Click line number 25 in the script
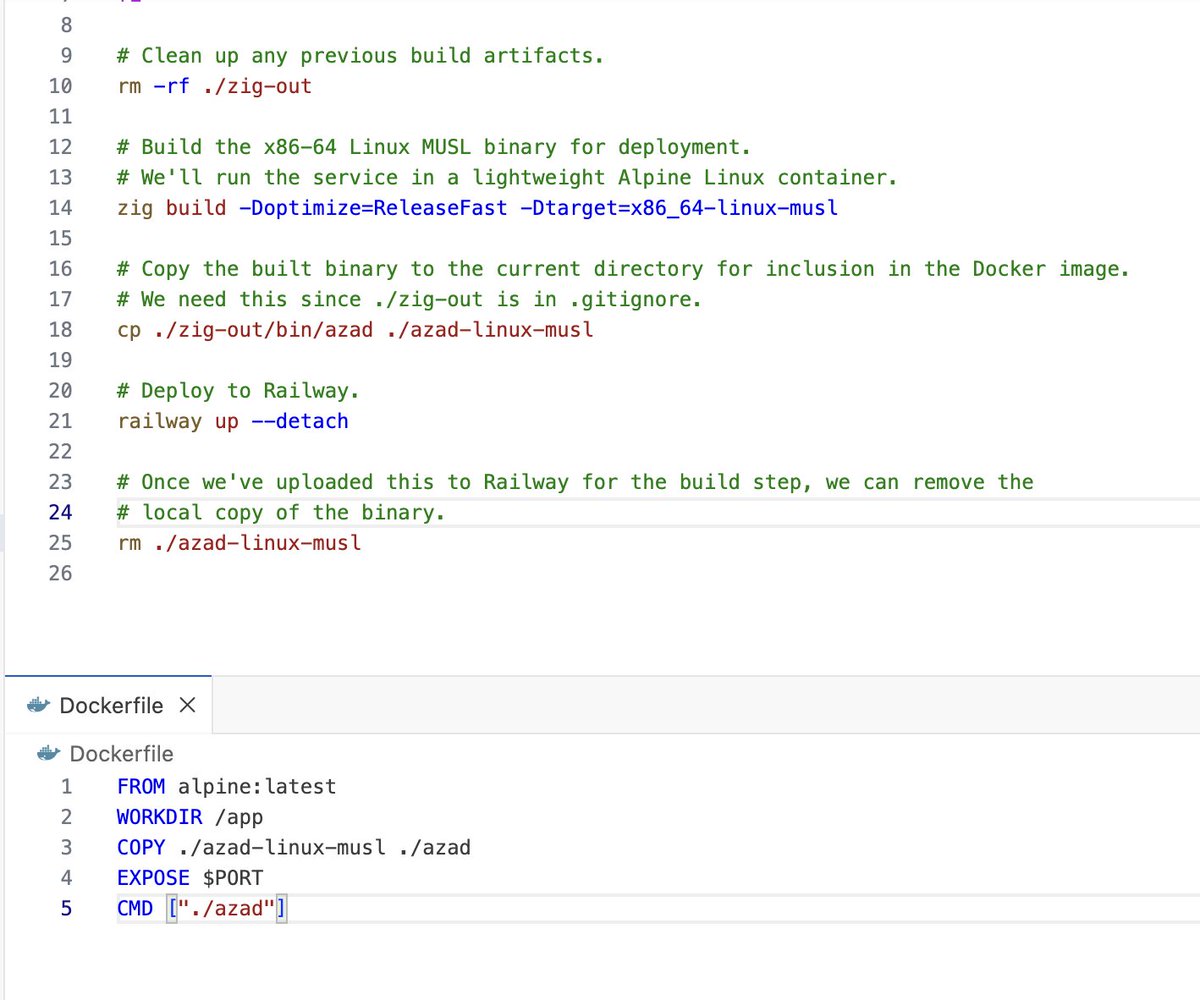 (60, 543)
